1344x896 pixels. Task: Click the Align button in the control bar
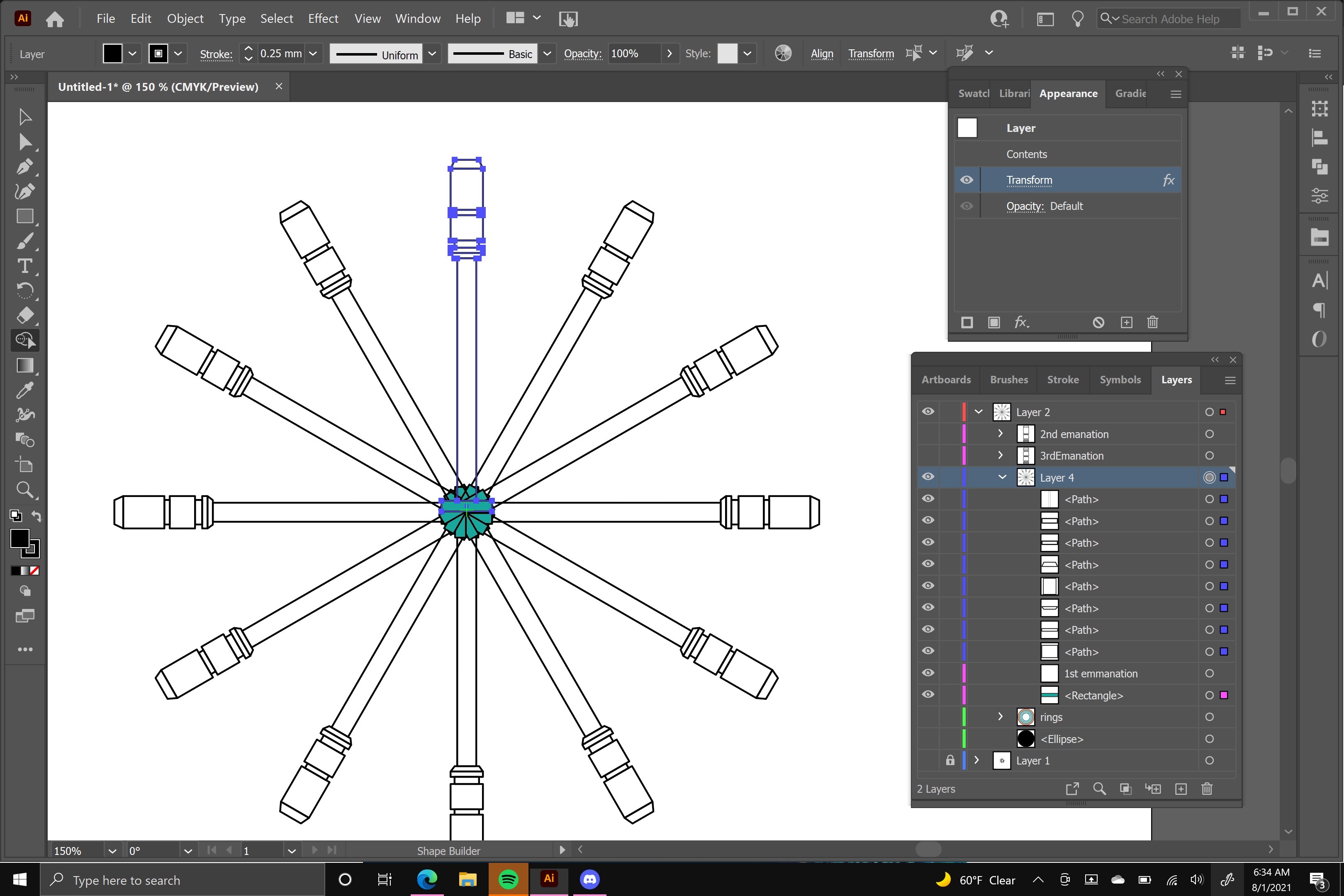click(822, 53)
